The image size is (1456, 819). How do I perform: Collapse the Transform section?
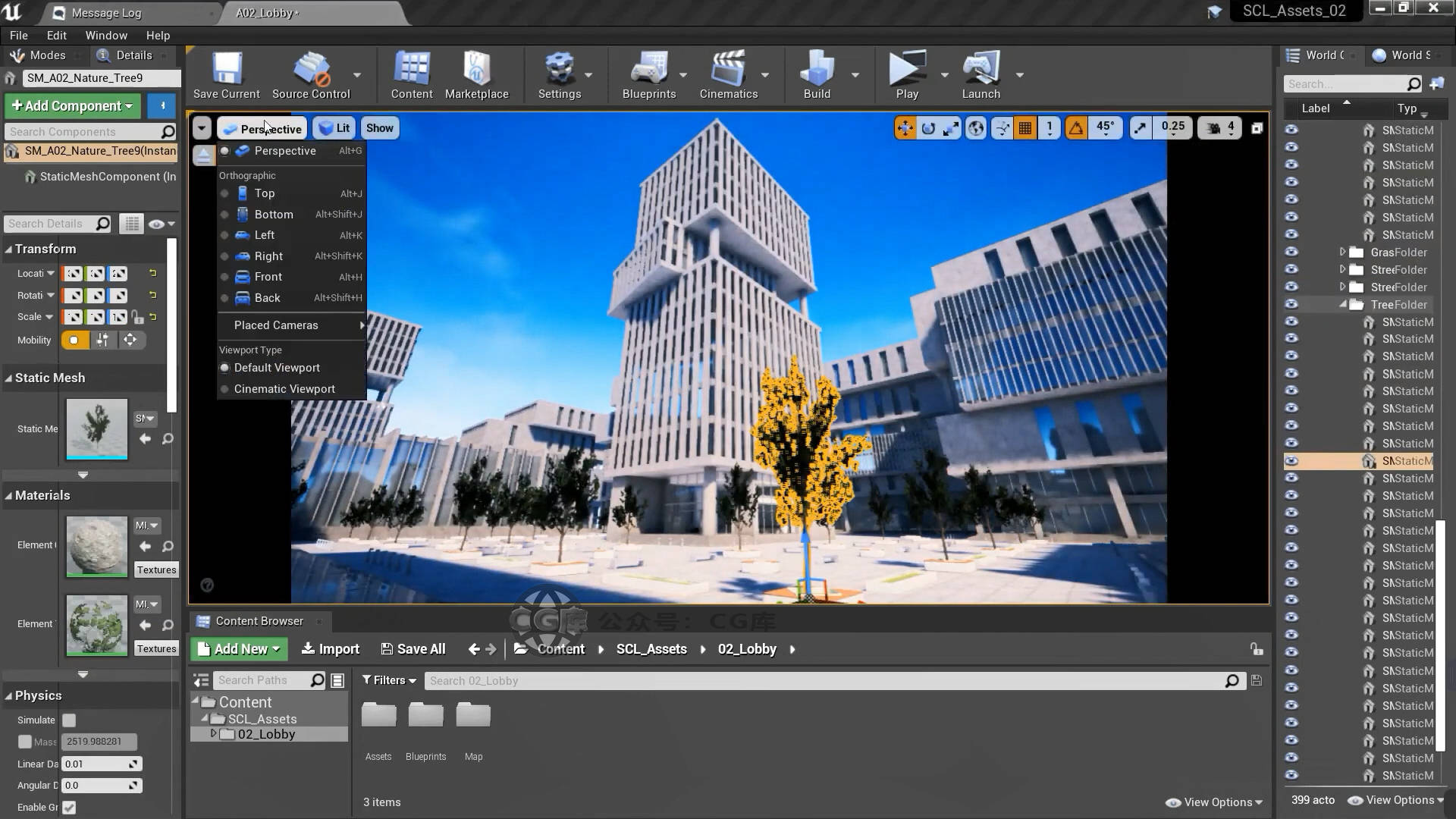pos(9,249)
